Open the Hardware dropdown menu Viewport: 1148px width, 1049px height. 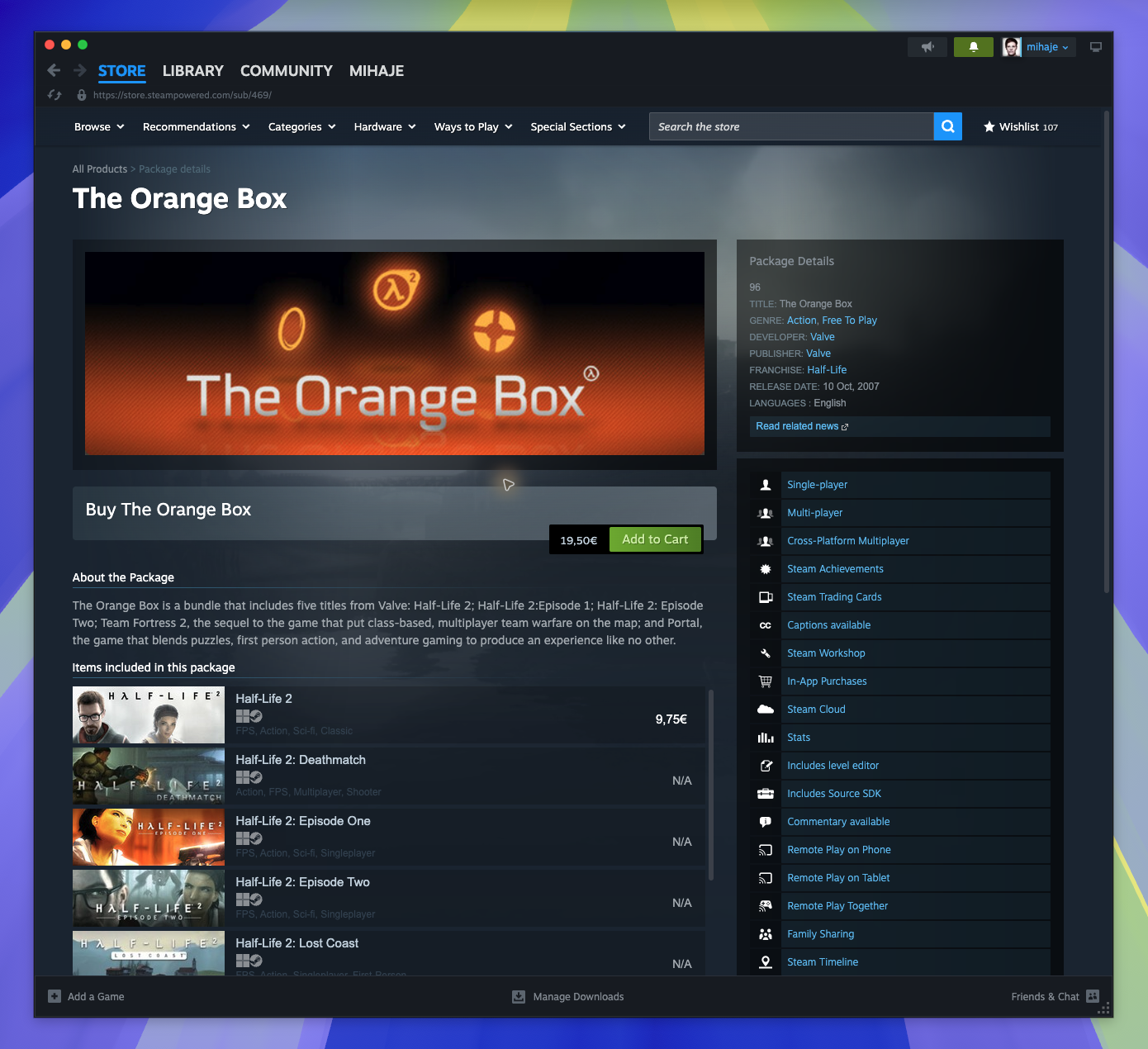point(385,126)
